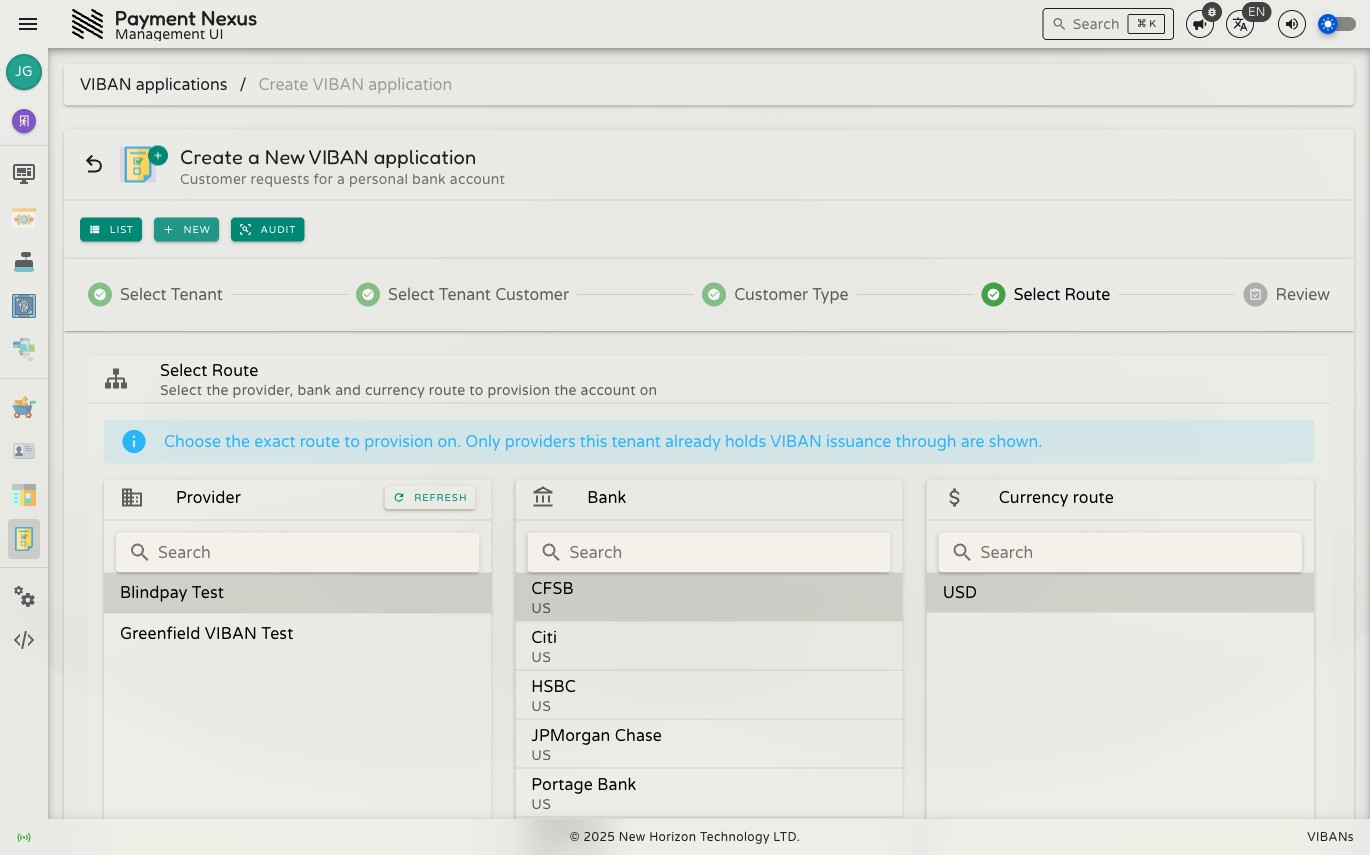Viewport: 1370px width, 855px height.
Task: Select the CFSB bank
Action: [709, 597]
